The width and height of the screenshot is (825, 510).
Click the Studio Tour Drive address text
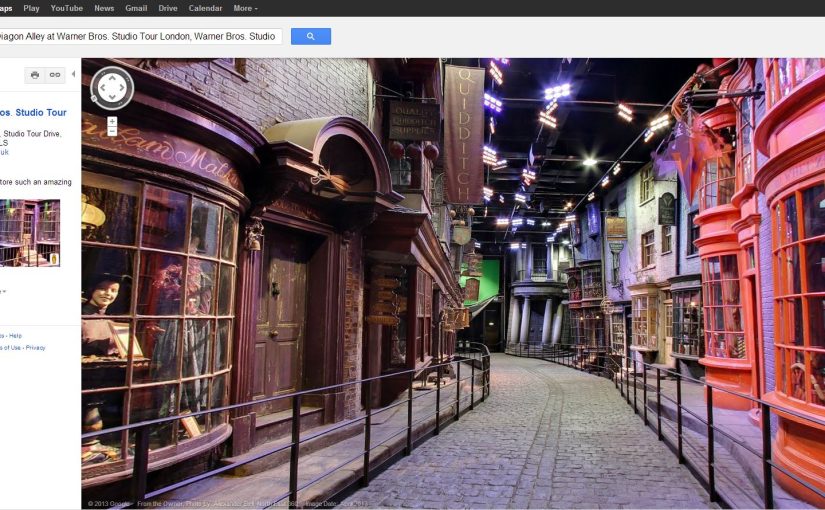[32, 134]
